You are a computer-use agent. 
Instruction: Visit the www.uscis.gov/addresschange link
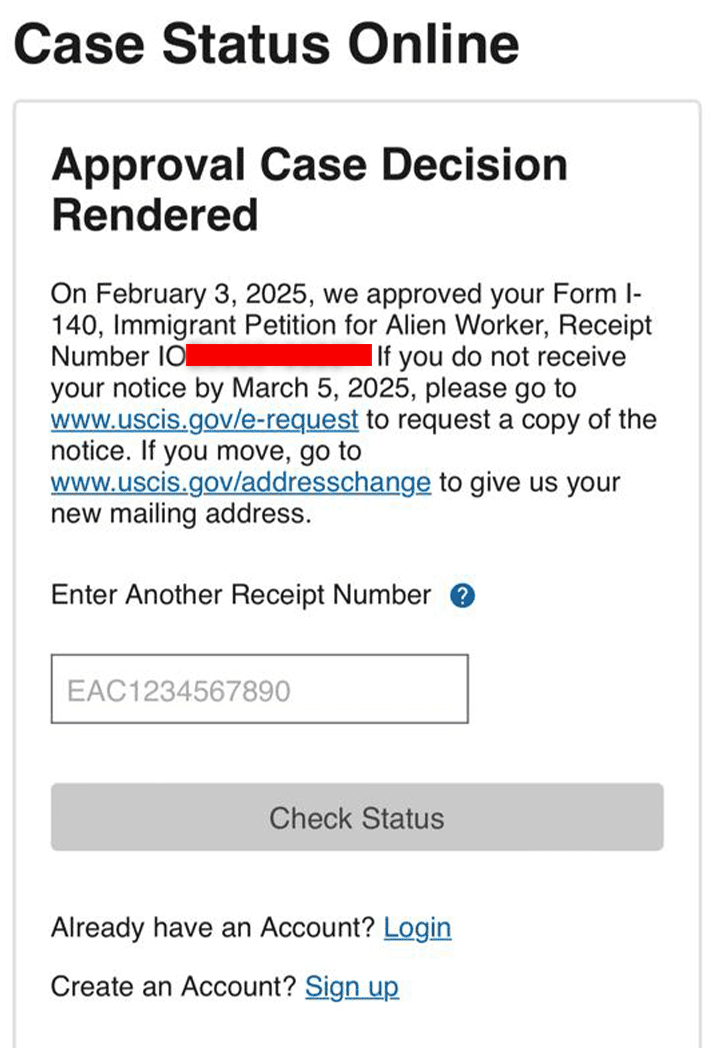(240, 482)
